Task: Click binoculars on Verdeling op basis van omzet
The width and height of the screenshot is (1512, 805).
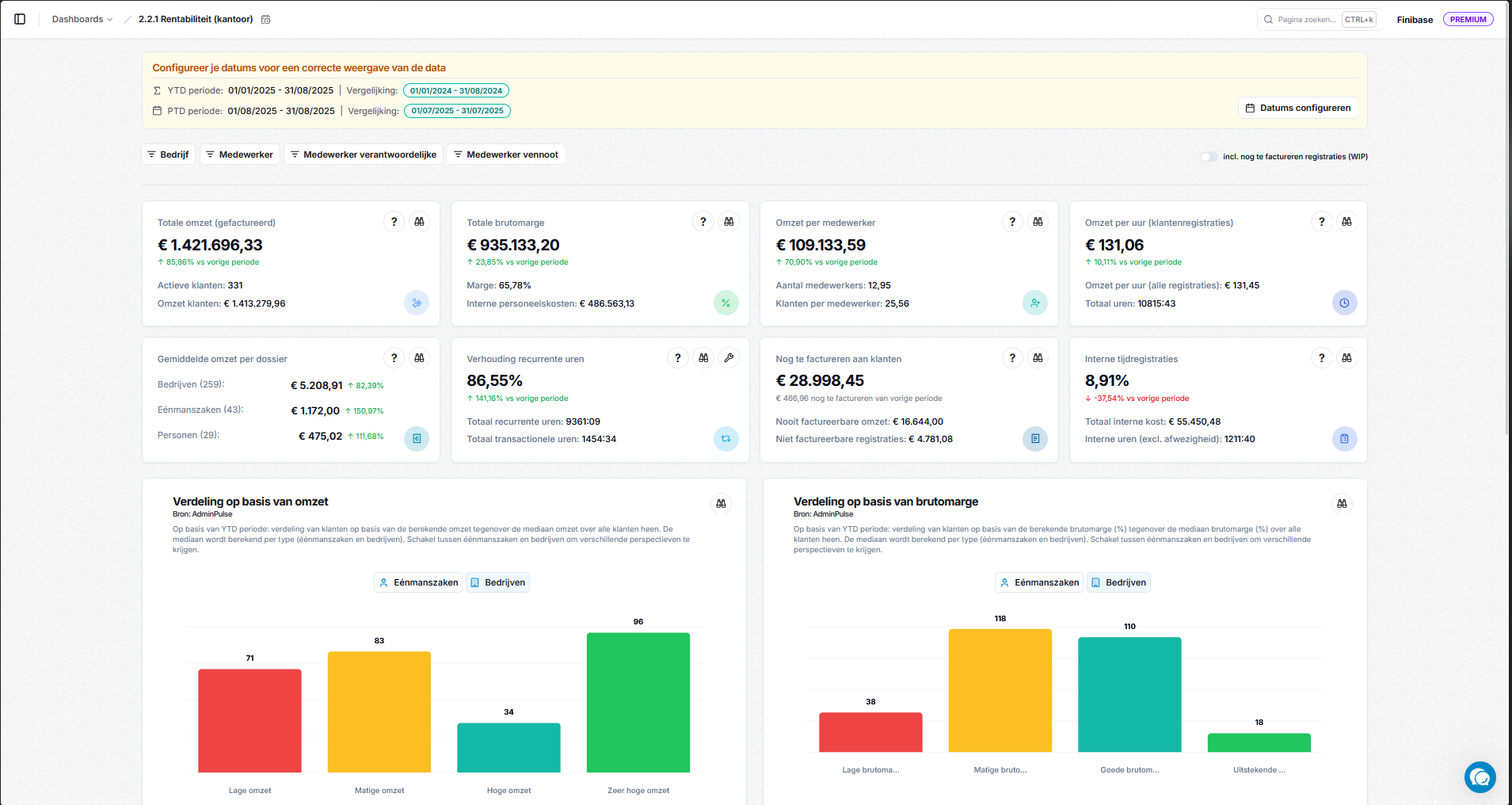Action: pos(721,503)
